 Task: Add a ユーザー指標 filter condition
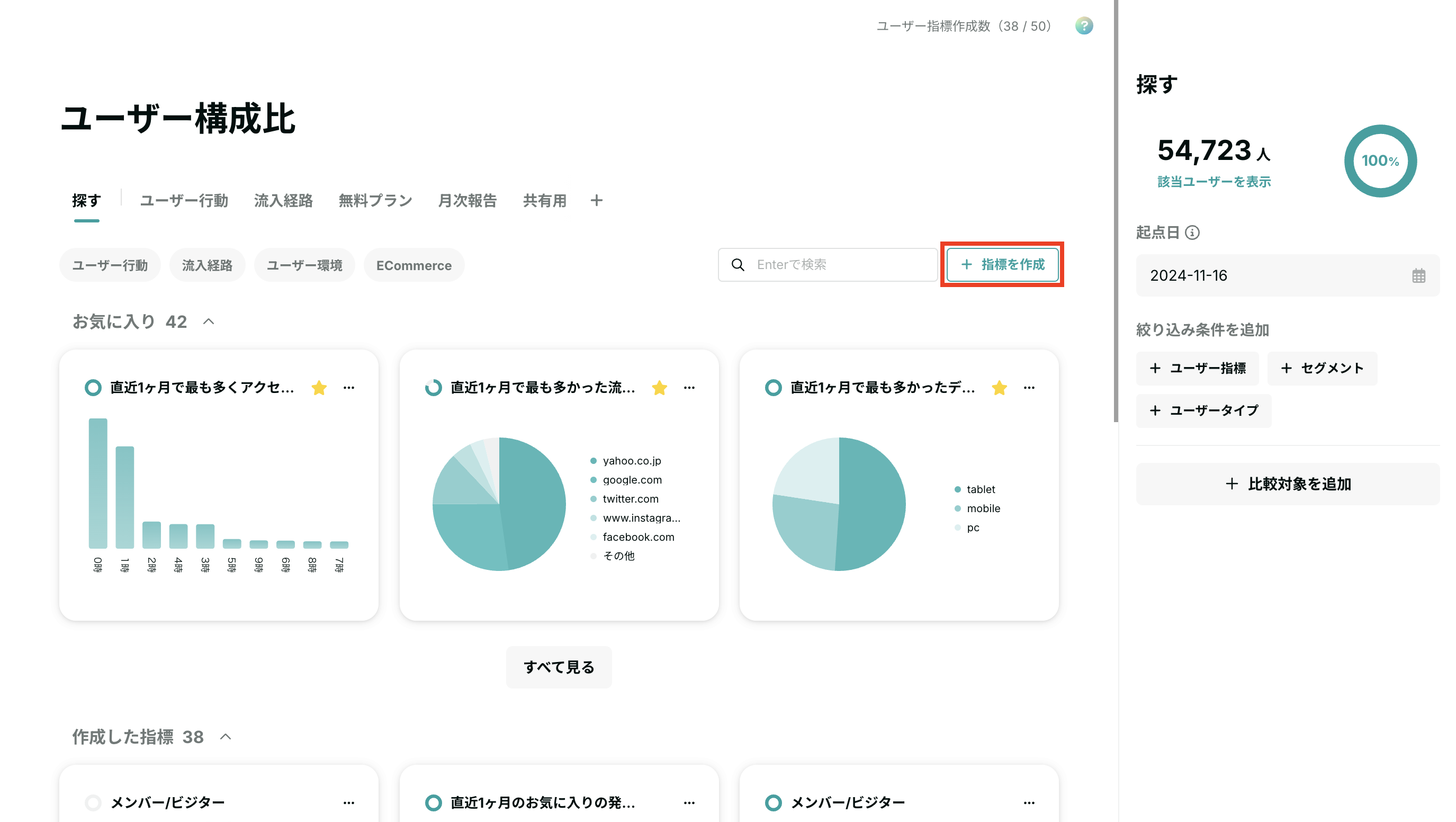(1197, 369)
